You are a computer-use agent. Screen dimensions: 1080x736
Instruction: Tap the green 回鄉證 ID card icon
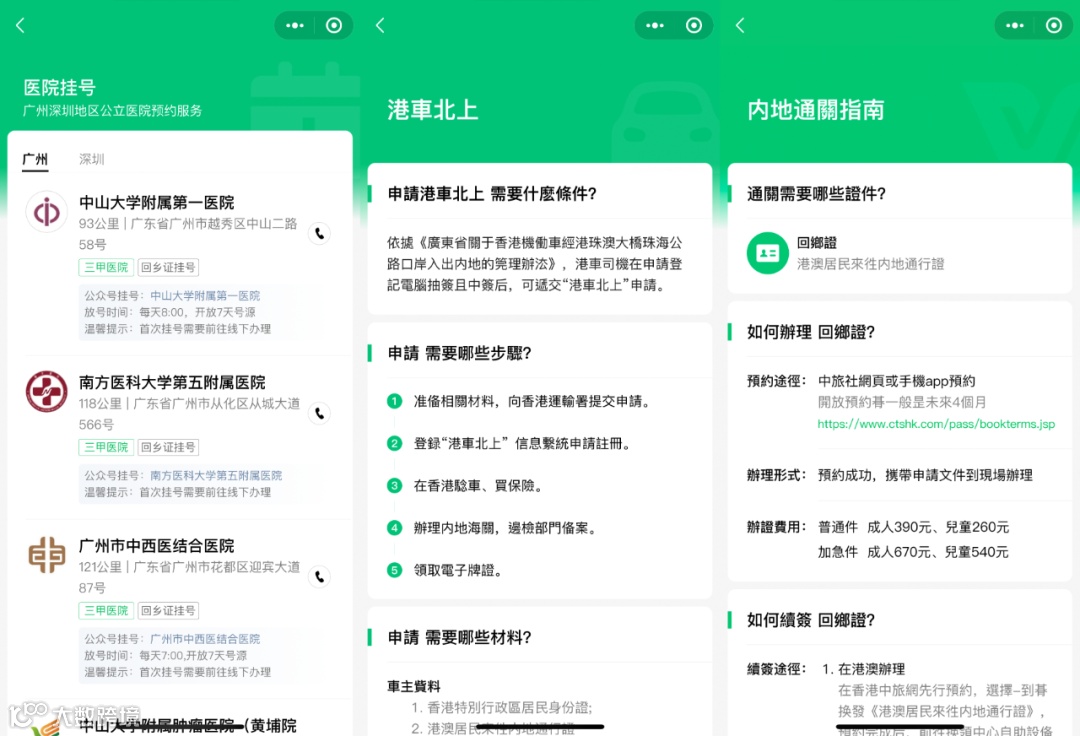click(767, 253)
